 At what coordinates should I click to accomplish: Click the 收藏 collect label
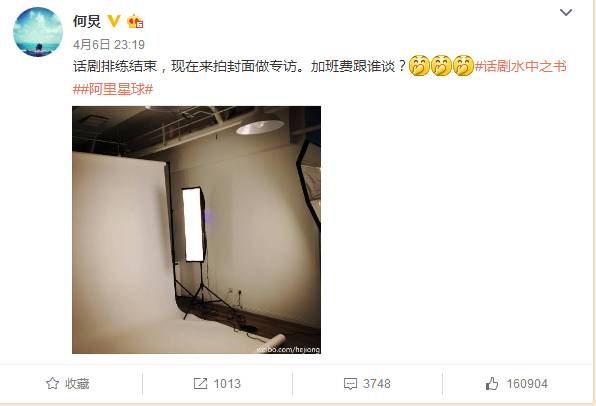coord(77,384)
